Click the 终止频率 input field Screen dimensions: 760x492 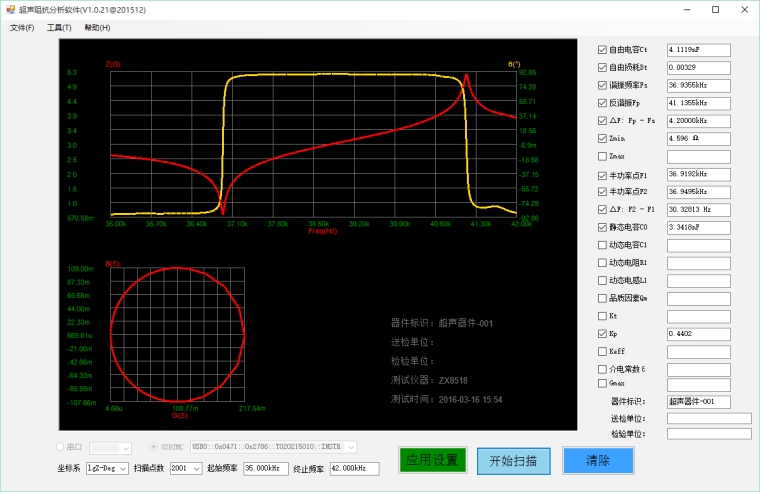[354, 468]
